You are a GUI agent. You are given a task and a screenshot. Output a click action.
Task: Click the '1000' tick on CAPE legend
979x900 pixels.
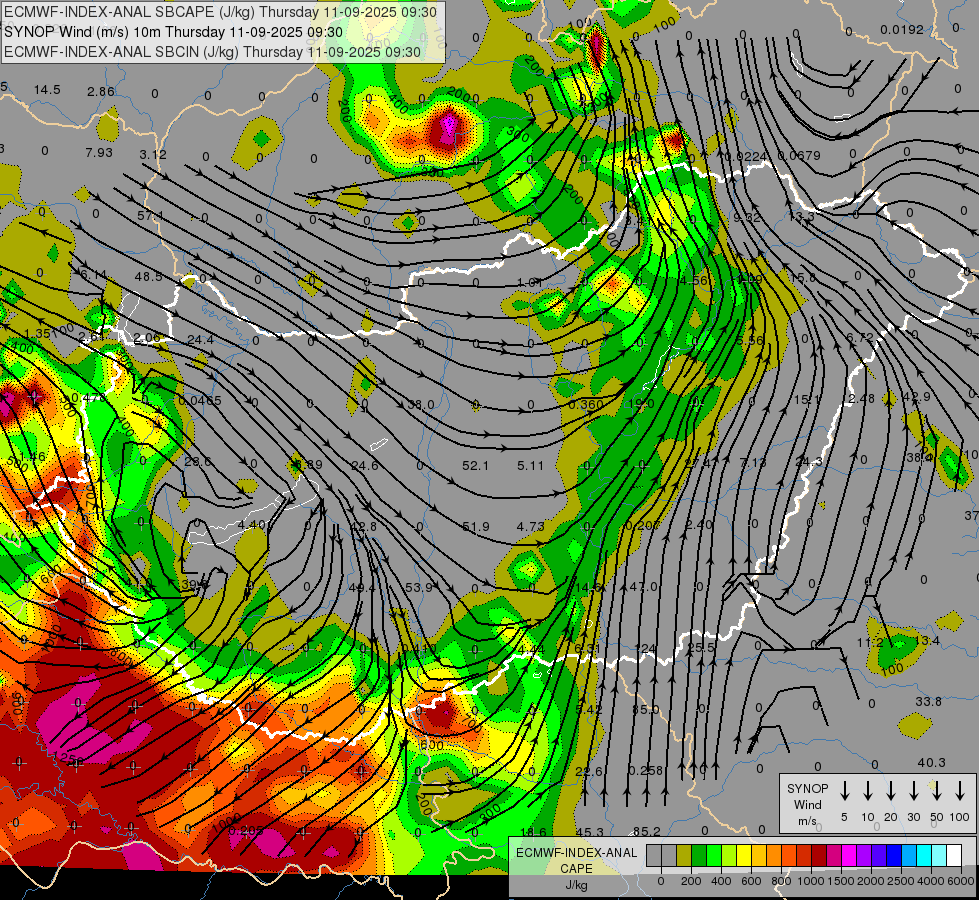811,881
